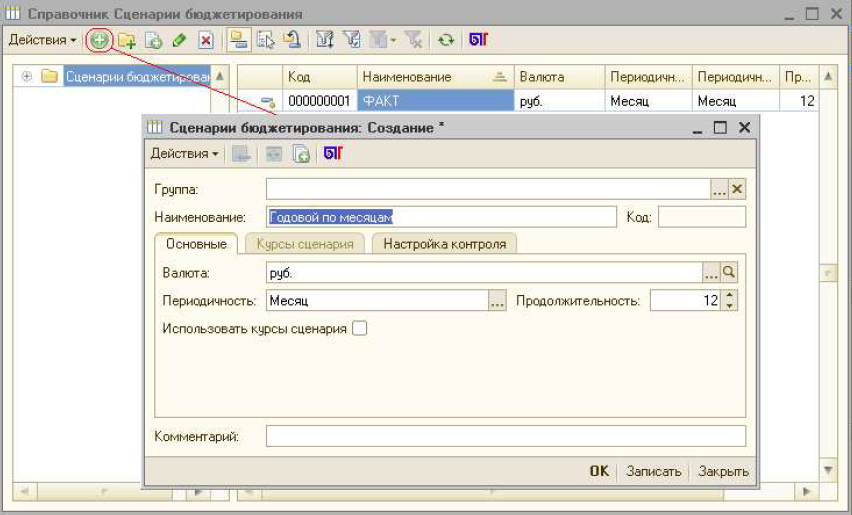Click the Edit pencil icon in toolbar
The width and height of the screenshot is (852, 515).
click(179, 40)
